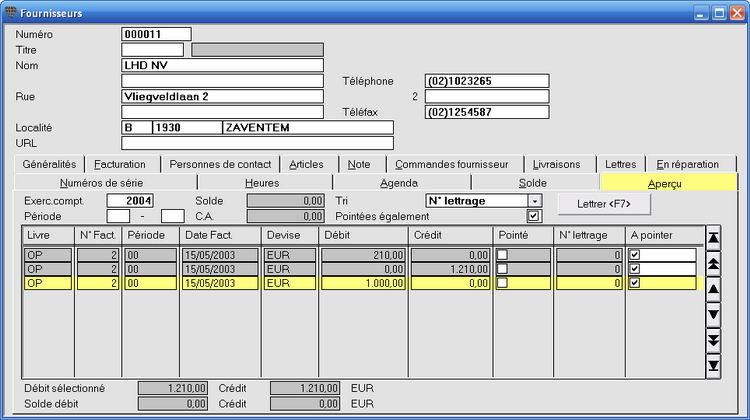Select the Heures tab
750x420 pixels.
[262, 183]
